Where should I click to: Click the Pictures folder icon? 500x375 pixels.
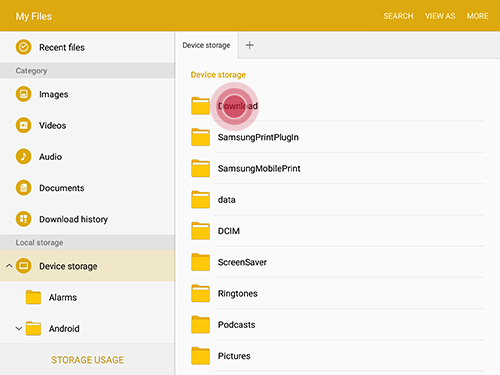(200, 356)
